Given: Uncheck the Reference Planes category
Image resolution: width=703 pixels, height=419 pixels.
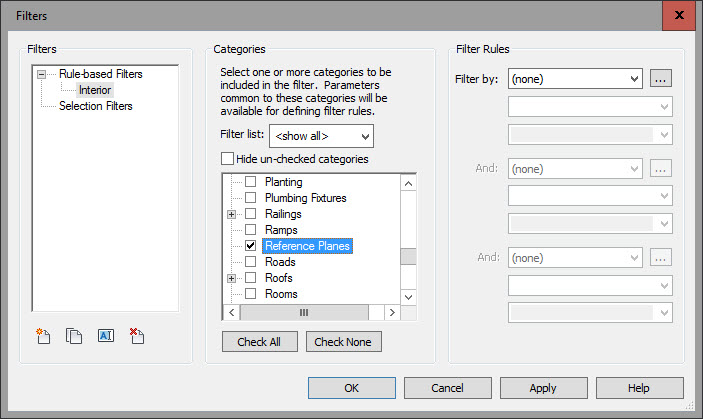Looking at the screenshot, I should click(x=251, y=246).
